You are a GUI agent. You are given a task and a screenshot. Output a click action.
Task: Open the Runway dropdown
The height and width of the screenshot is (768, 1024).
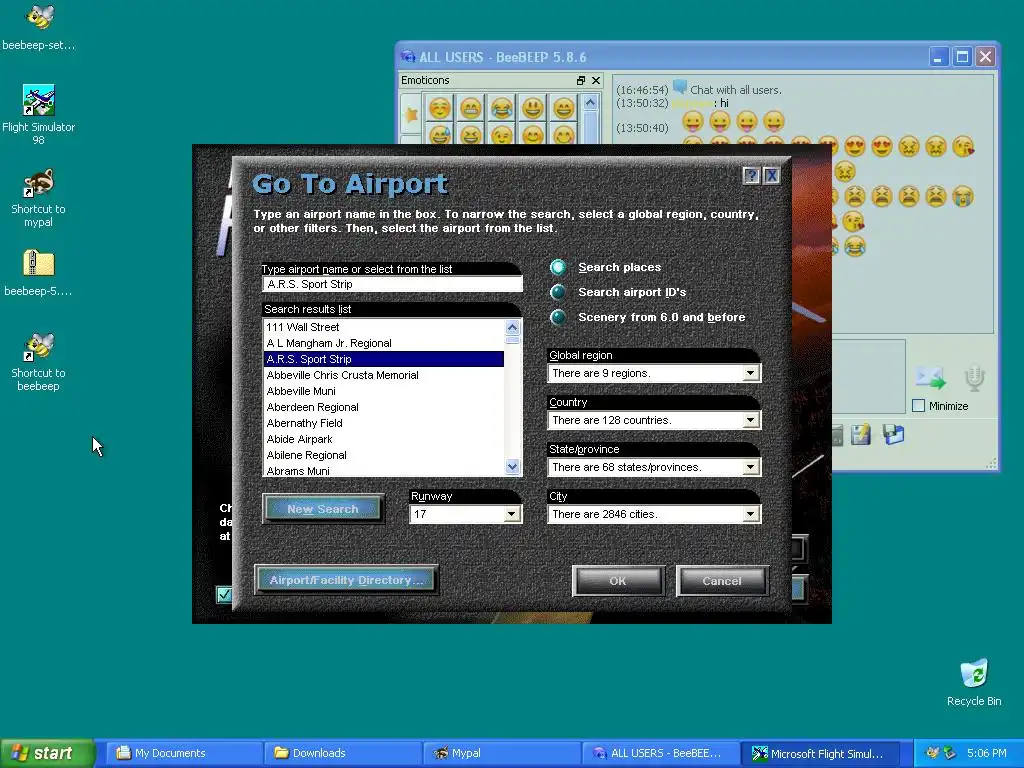click(511, 514)
